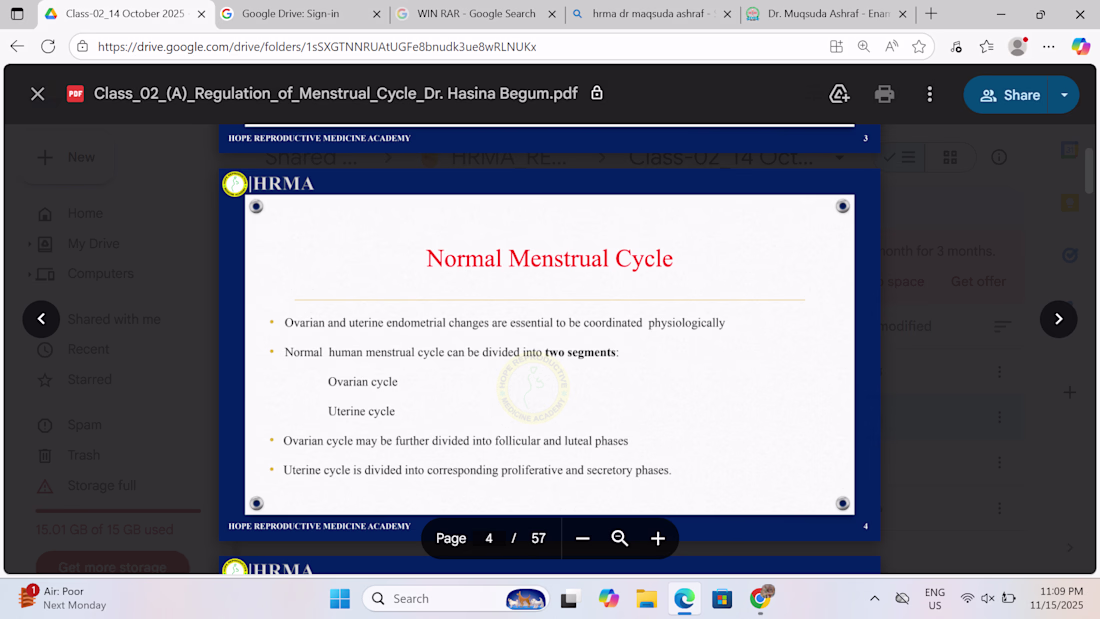Open Copilot app from taskbar
Screen dimensions: 1100x619
point(608,599)
